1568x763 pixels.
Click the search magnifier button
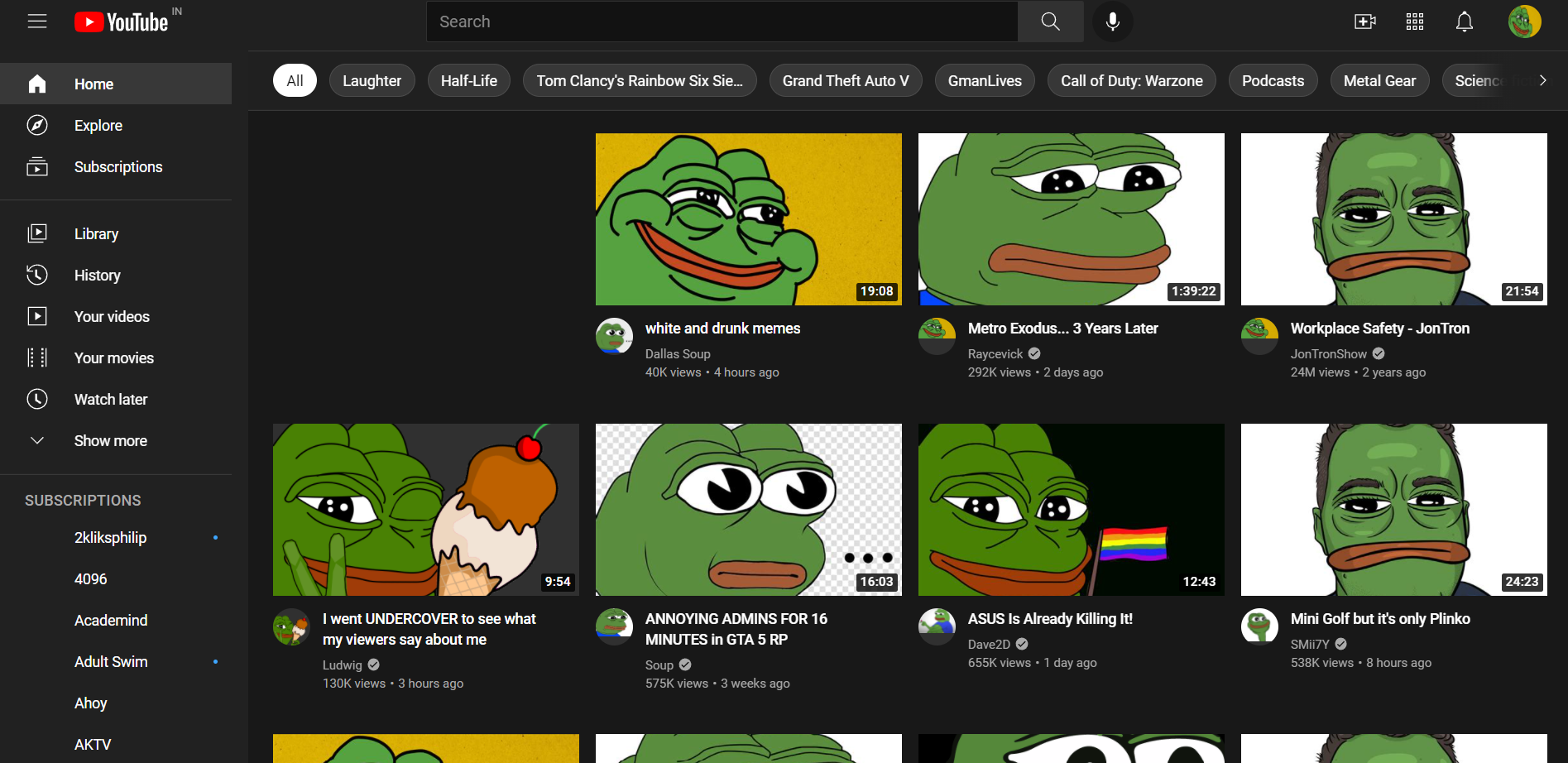pyautogui.click(x=1050, y=22)
